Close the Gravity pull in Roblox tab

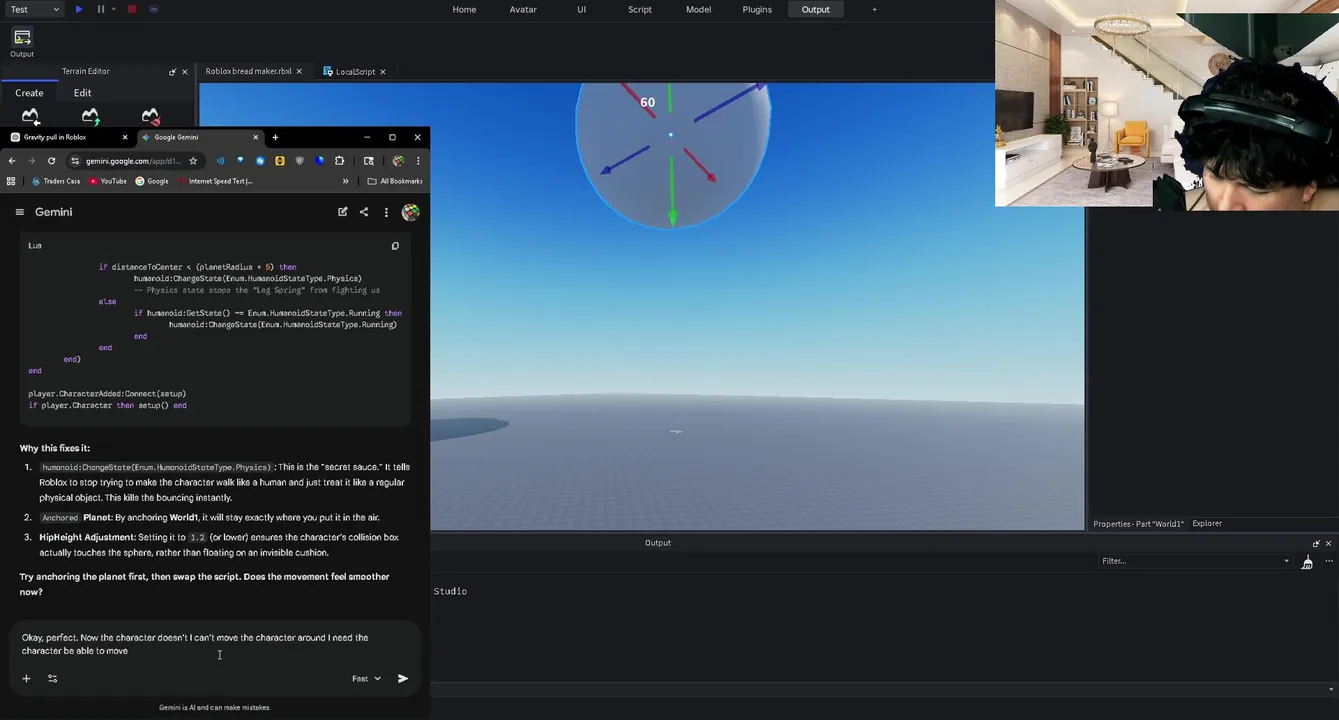[125, 137]
